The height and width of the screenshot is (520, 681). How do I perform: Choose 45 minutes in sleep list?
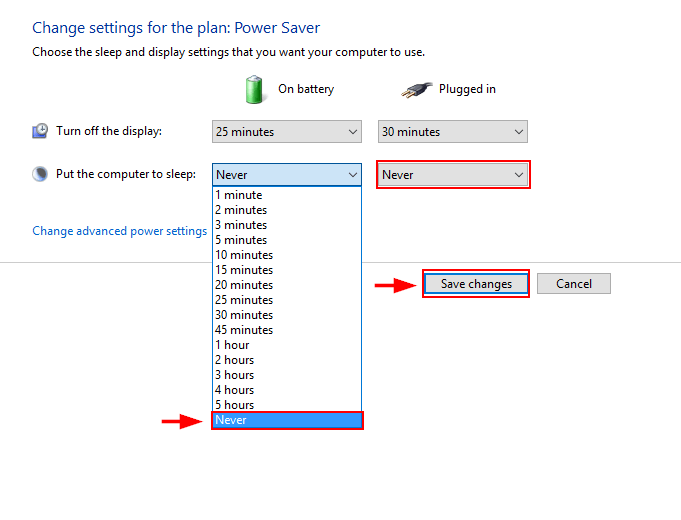click(x=287, y=330)
